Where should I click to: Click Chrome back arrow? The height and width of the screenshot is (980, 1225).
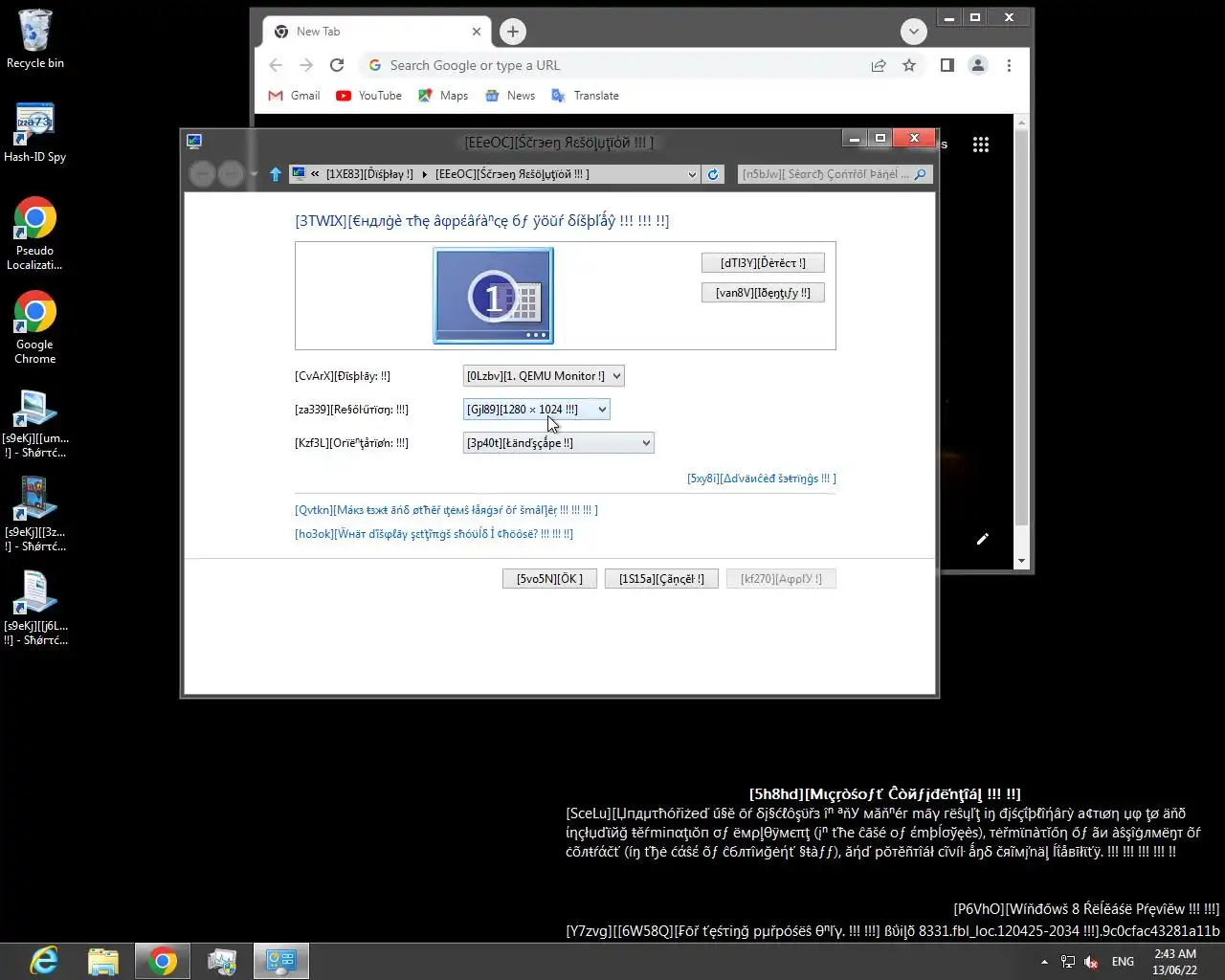[276, 65]
